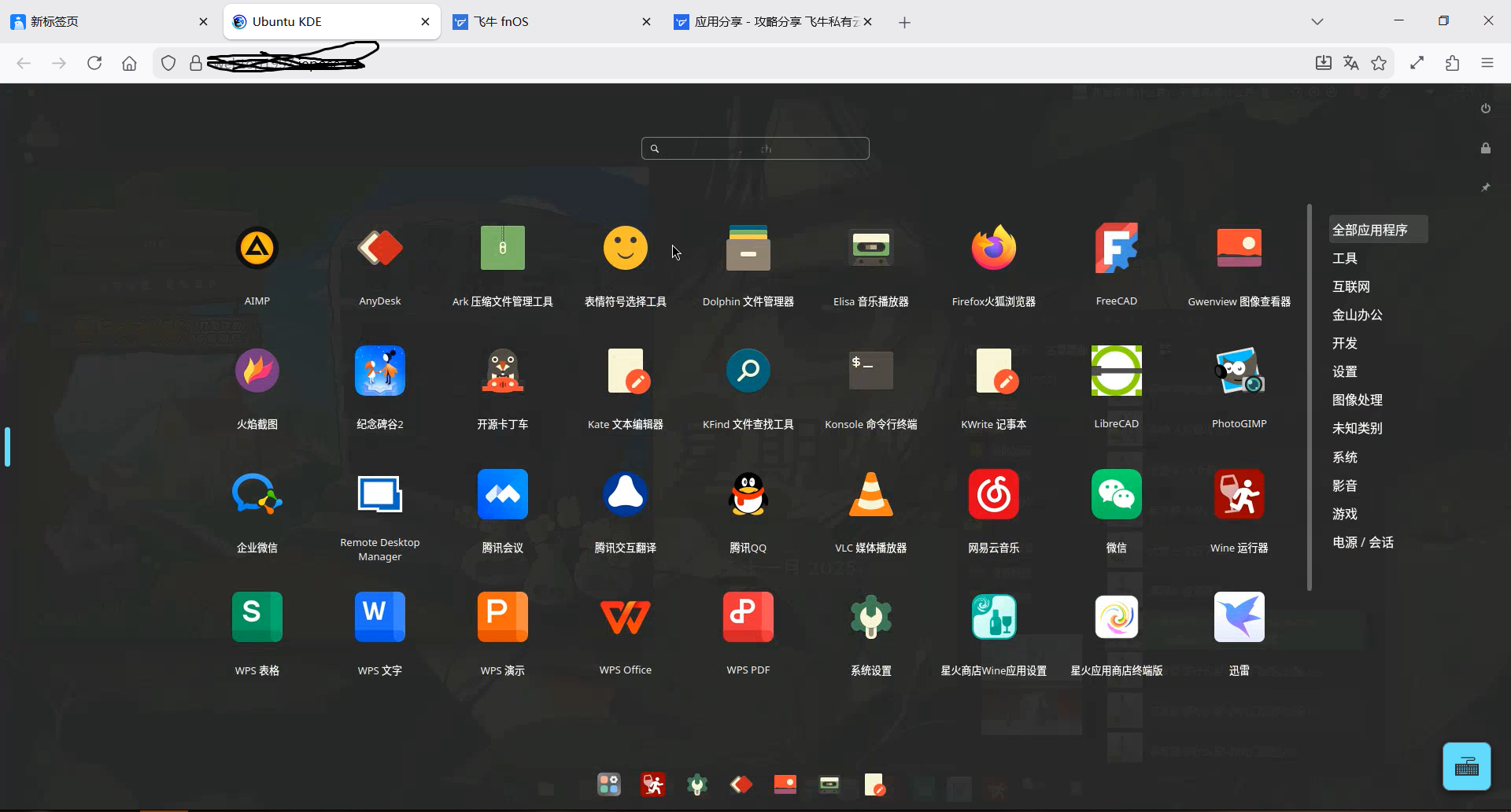
Task: Launch Wine 运行器 in the app grid
Action: (1239, 494)
